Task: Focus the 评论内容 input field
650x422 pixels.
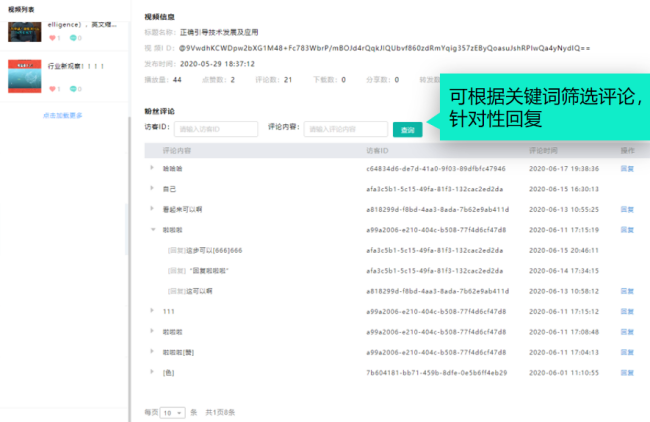Action: point(346,129)
